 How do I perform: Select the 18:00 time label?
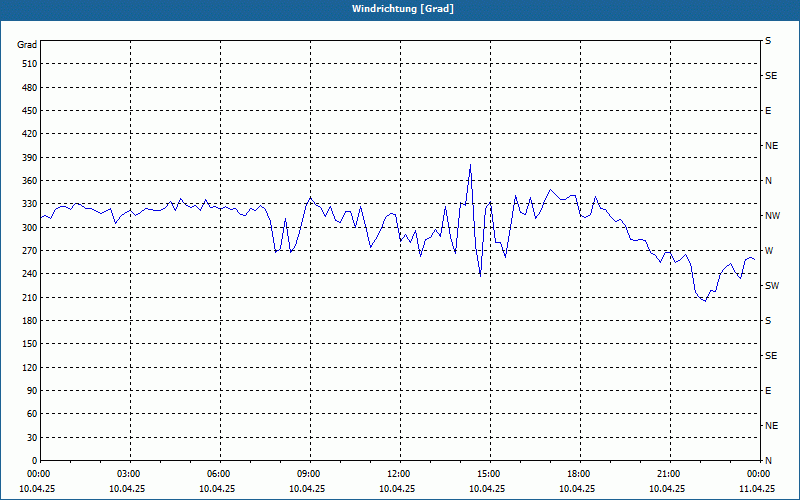pyautogui.click(x=578, y=474)
